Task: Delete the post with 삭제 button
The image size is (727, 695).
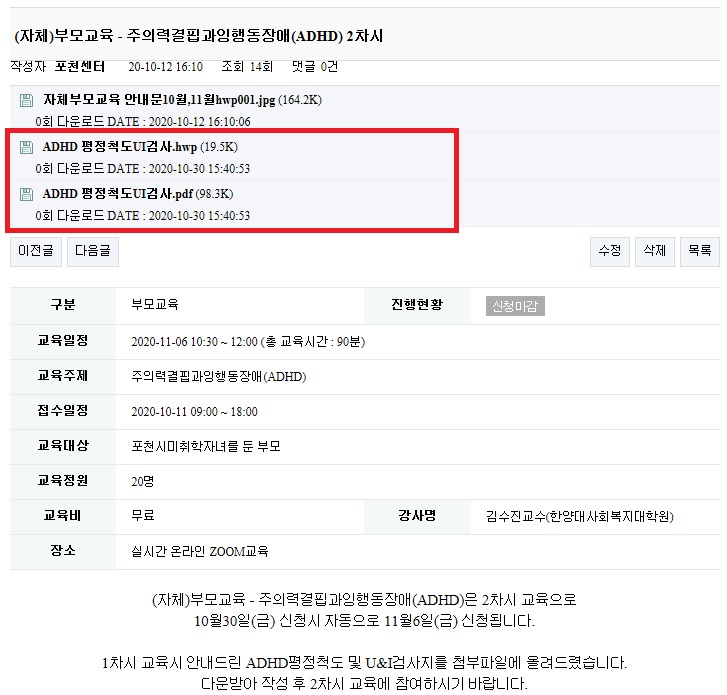Action: point(655,252)
